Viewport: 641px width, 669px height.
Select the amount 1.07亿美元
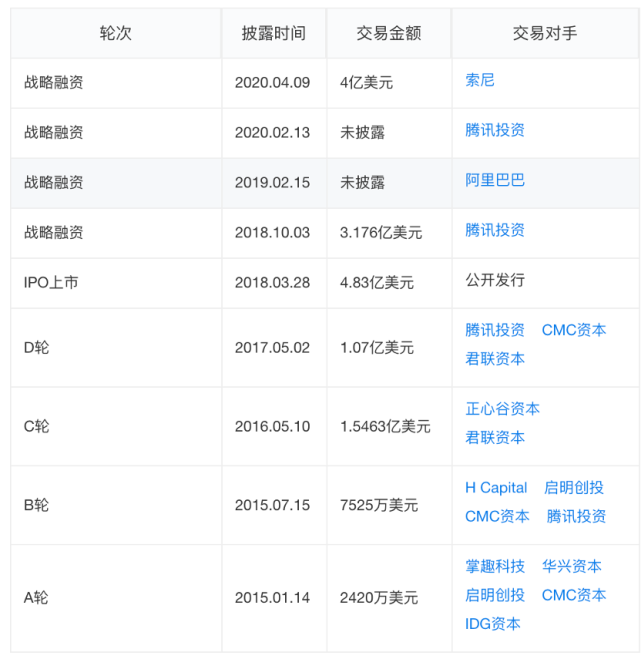[376, 347]
